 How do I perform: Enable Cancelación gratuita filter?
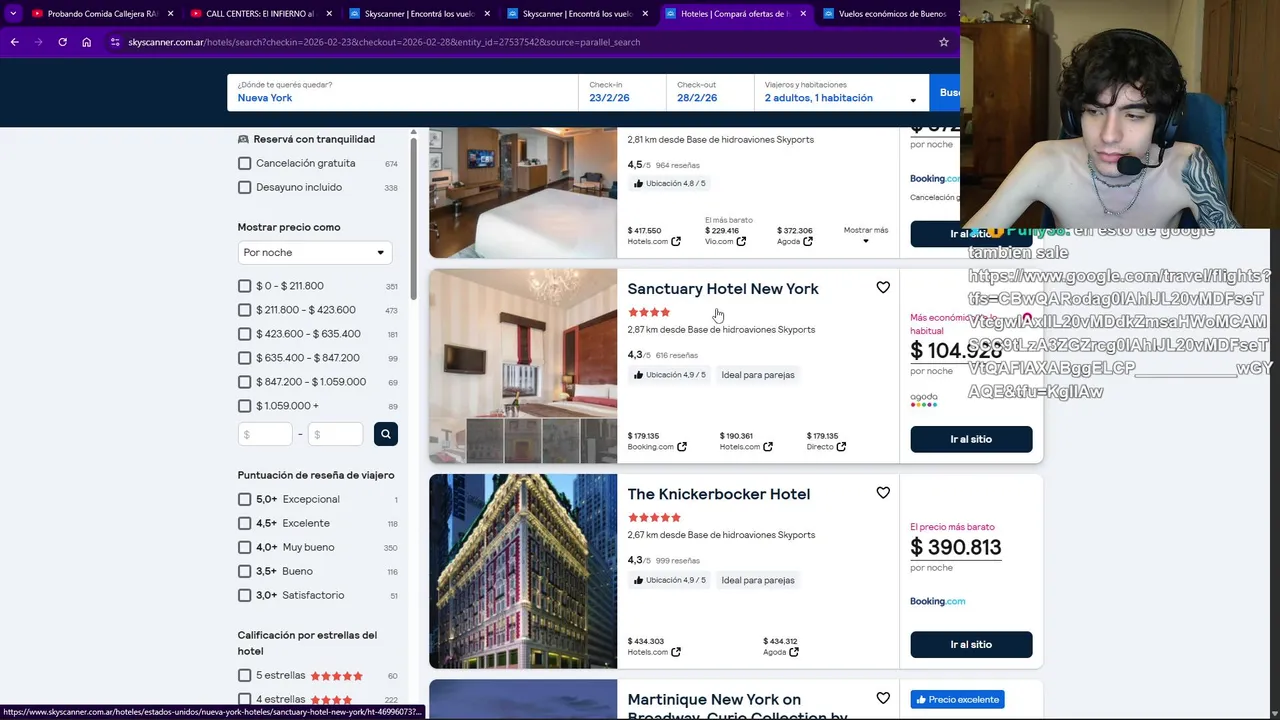pyautogui.click(x=245, y=163)
